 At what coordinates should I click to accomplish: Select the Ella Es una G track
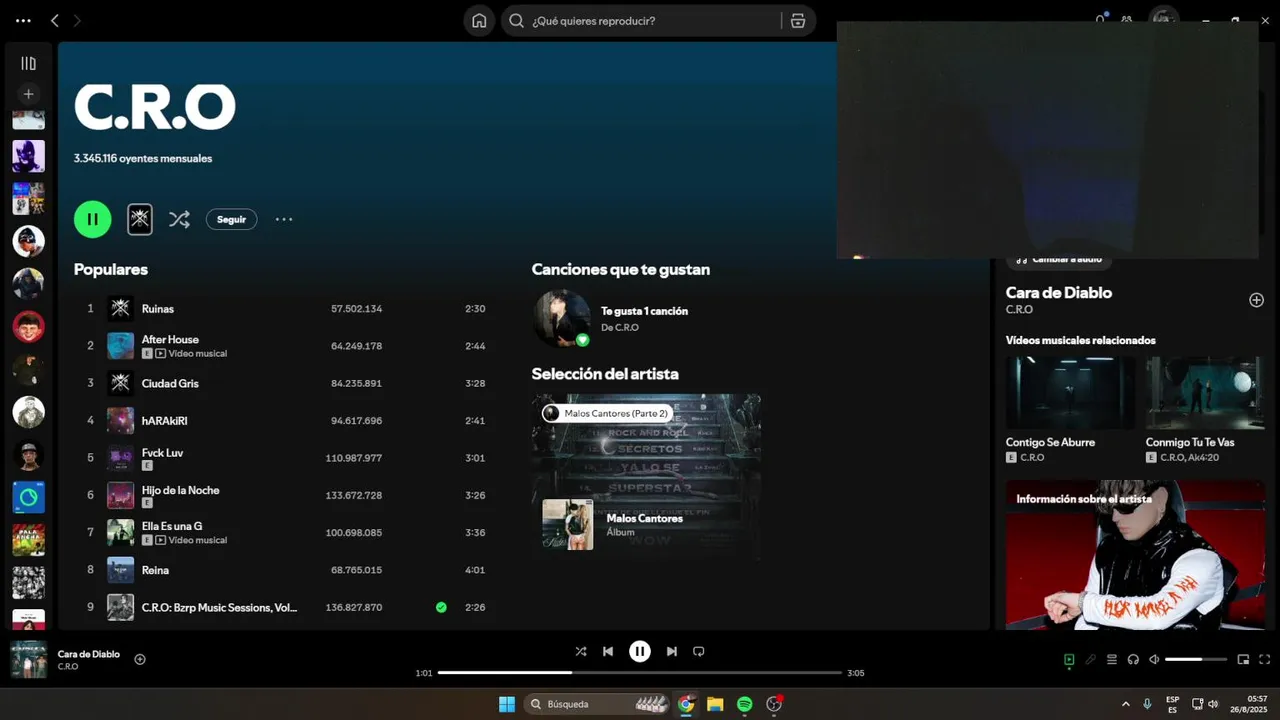(x=172, y=526)
